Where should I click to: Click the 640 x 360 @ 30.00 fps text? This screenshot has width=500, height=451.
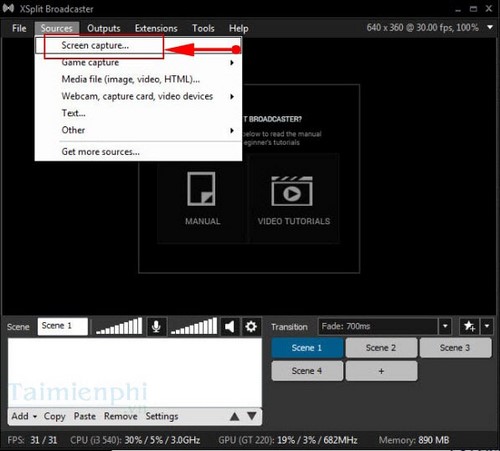[x=422, y=27]
